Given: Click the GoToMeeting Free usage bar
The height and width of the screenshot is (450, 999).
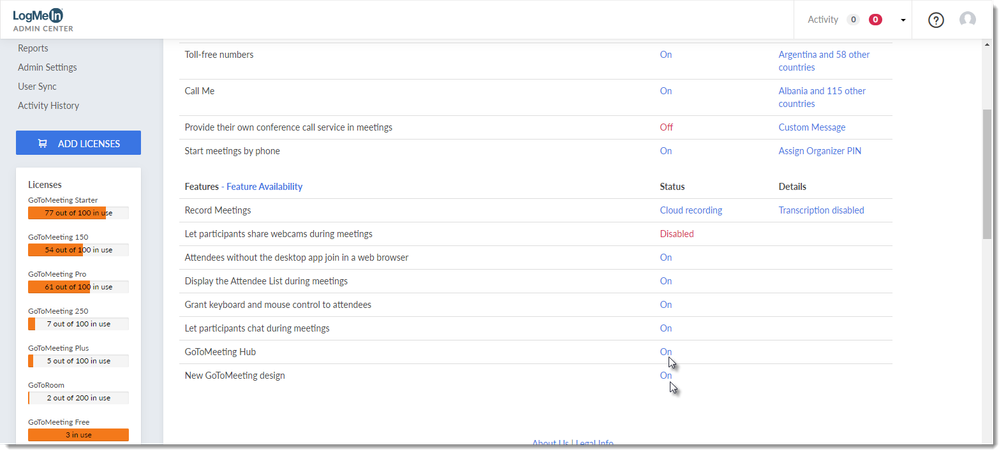Looking at the screenshot, I should pyautogui.click(x=78, y=435).
